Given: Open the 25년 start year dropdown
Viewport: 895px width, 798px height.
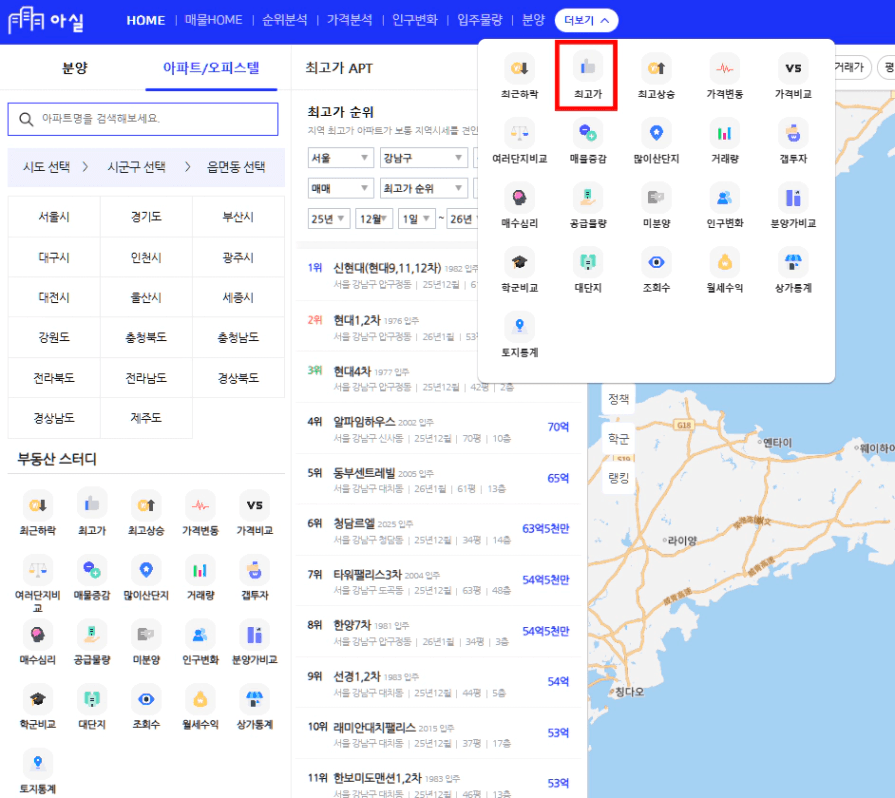Looking at the screenshot, I should click(x=328, y=218).
